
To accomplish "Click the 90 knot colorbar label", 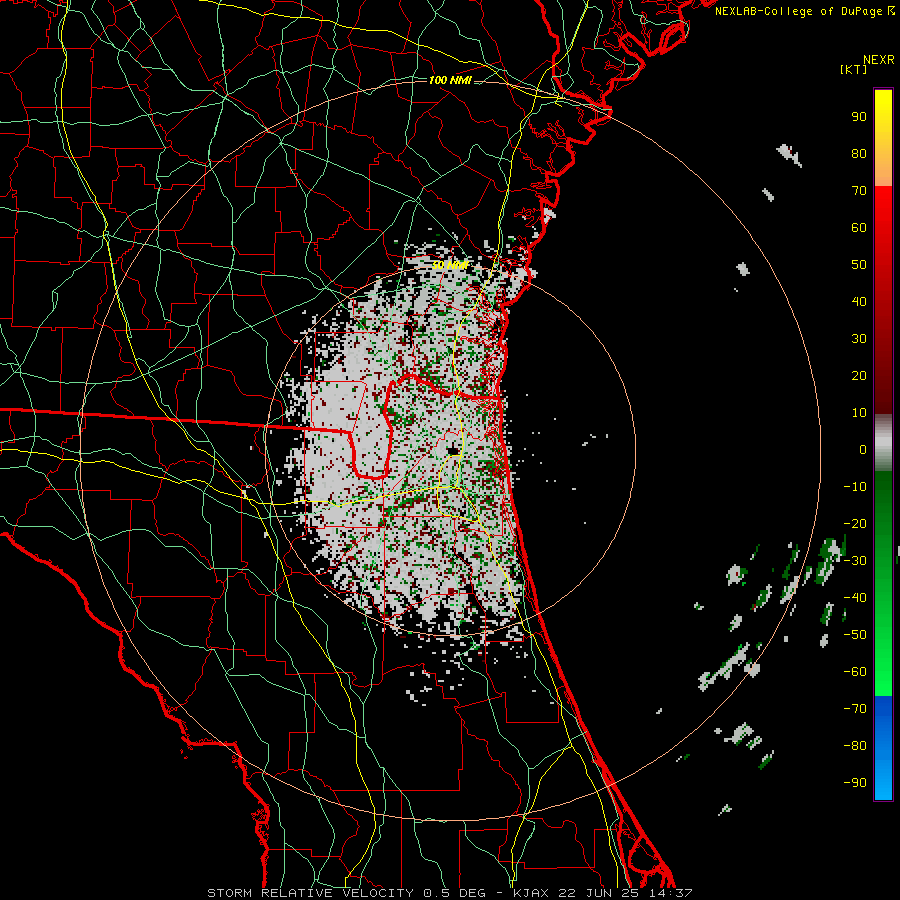I will click(859, 117).
